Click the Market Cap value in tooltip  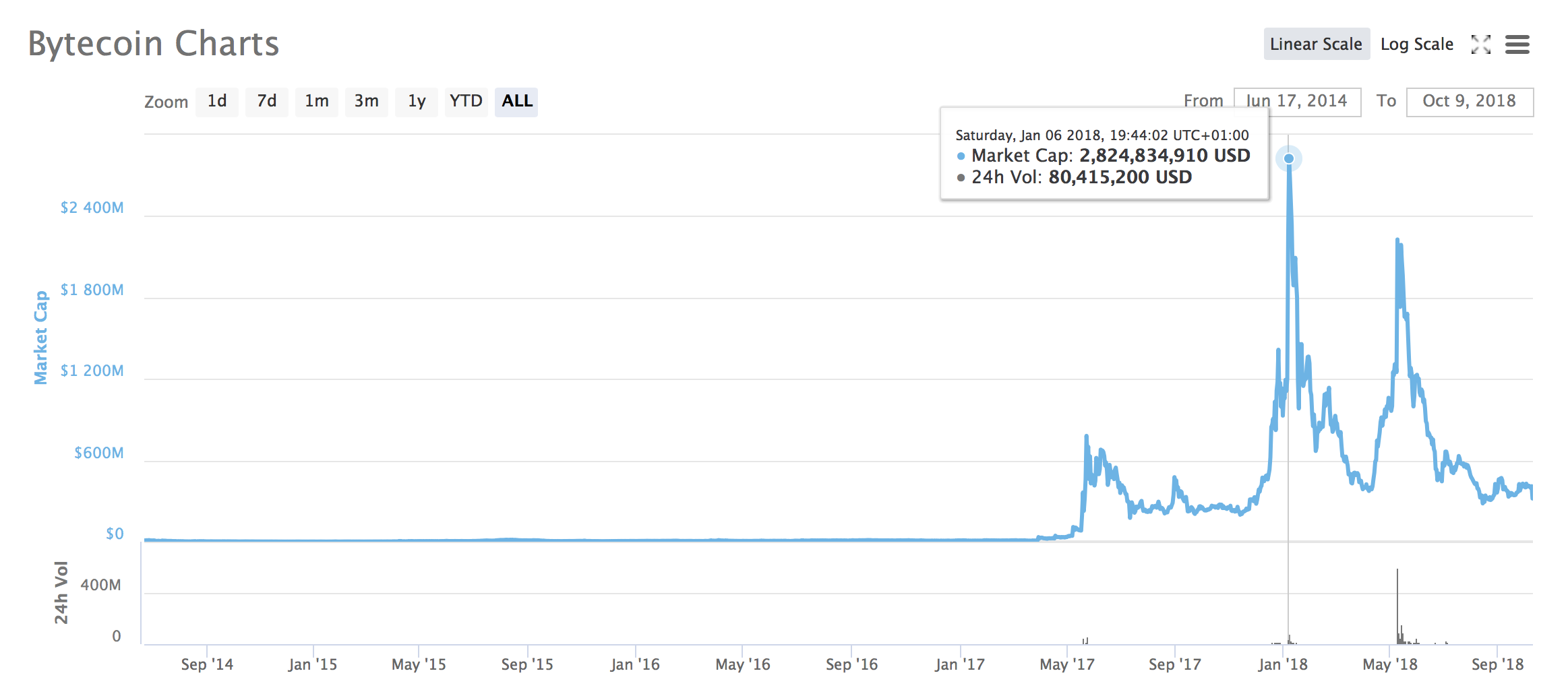coord(1164,156)
